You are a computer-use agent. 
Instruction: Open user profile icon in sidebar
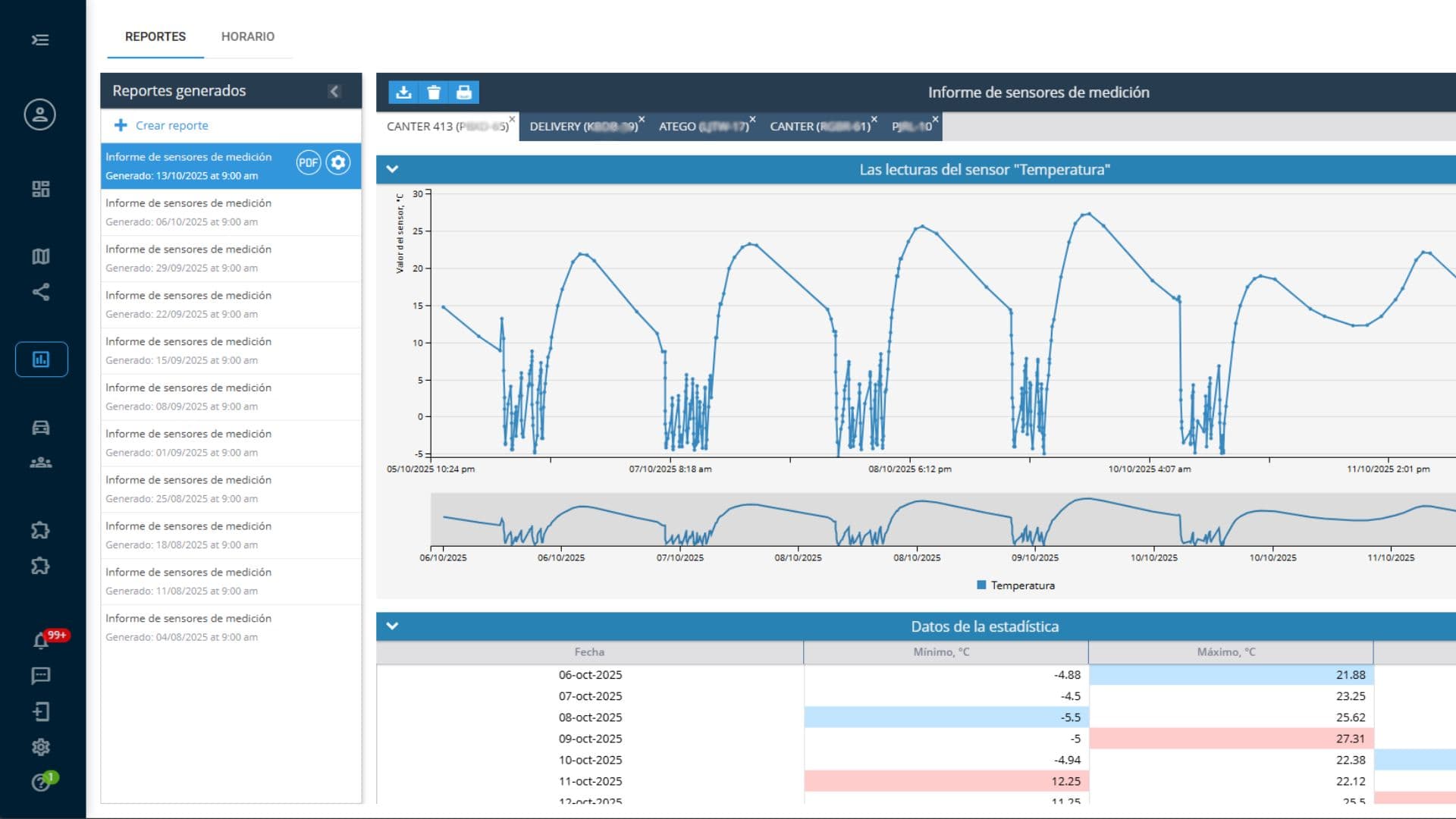click(40, 115)
